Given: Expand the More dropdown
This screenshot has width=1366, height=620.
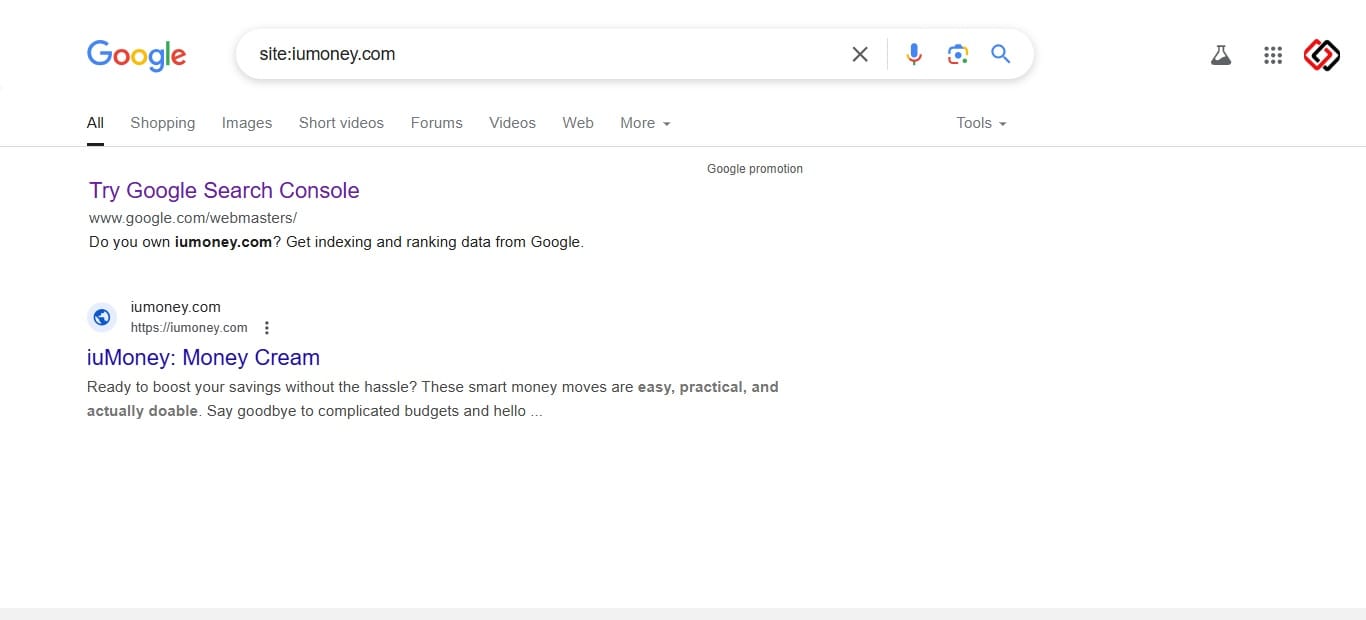Looking at the screenshot, I should coord(645,123).
